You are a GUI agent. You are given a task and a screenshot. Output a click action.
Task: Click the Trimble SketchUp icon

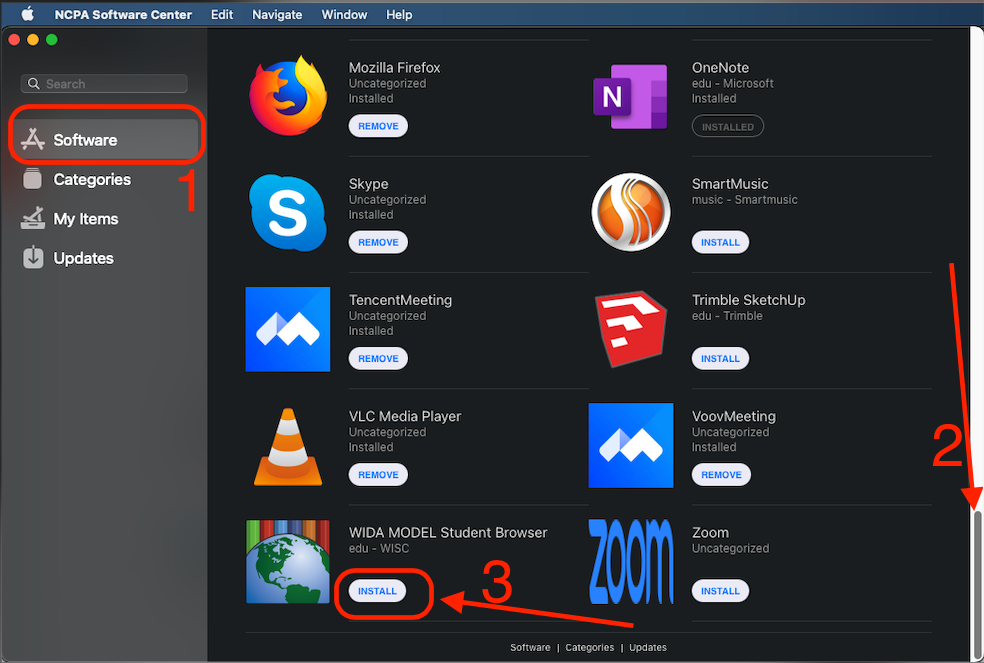tap(630, 329)
